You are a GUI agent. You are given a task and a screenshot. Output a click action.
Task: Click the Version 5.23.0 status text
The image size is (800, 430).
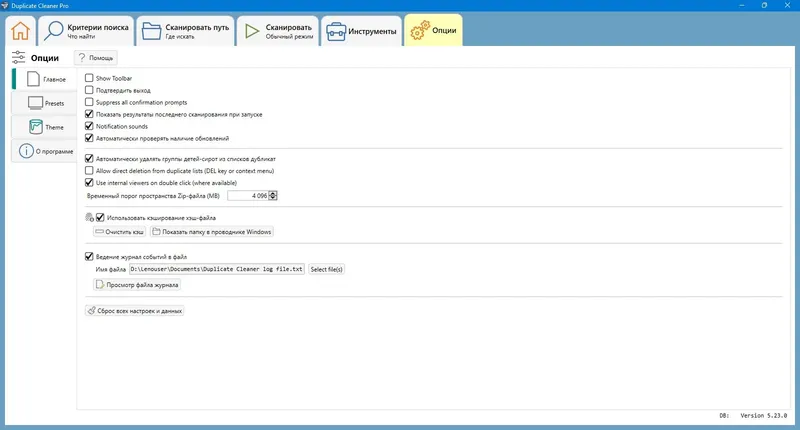click(x=764, y=416)
